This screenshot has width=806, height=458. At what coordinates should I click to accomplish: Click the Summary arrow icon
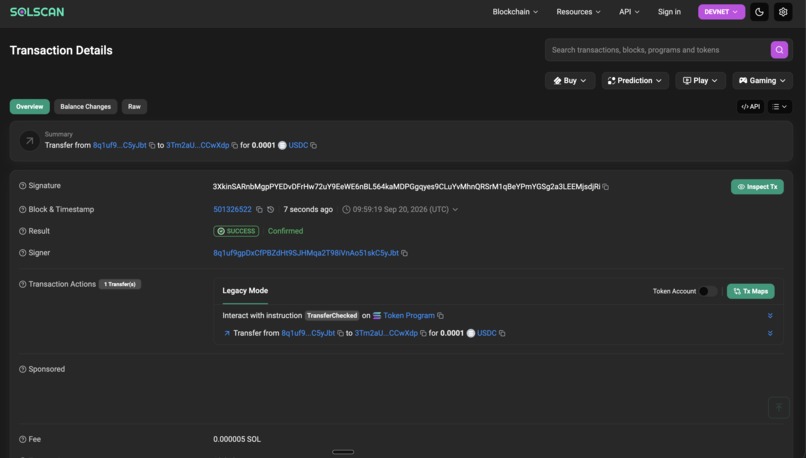[x=29, y=140]
